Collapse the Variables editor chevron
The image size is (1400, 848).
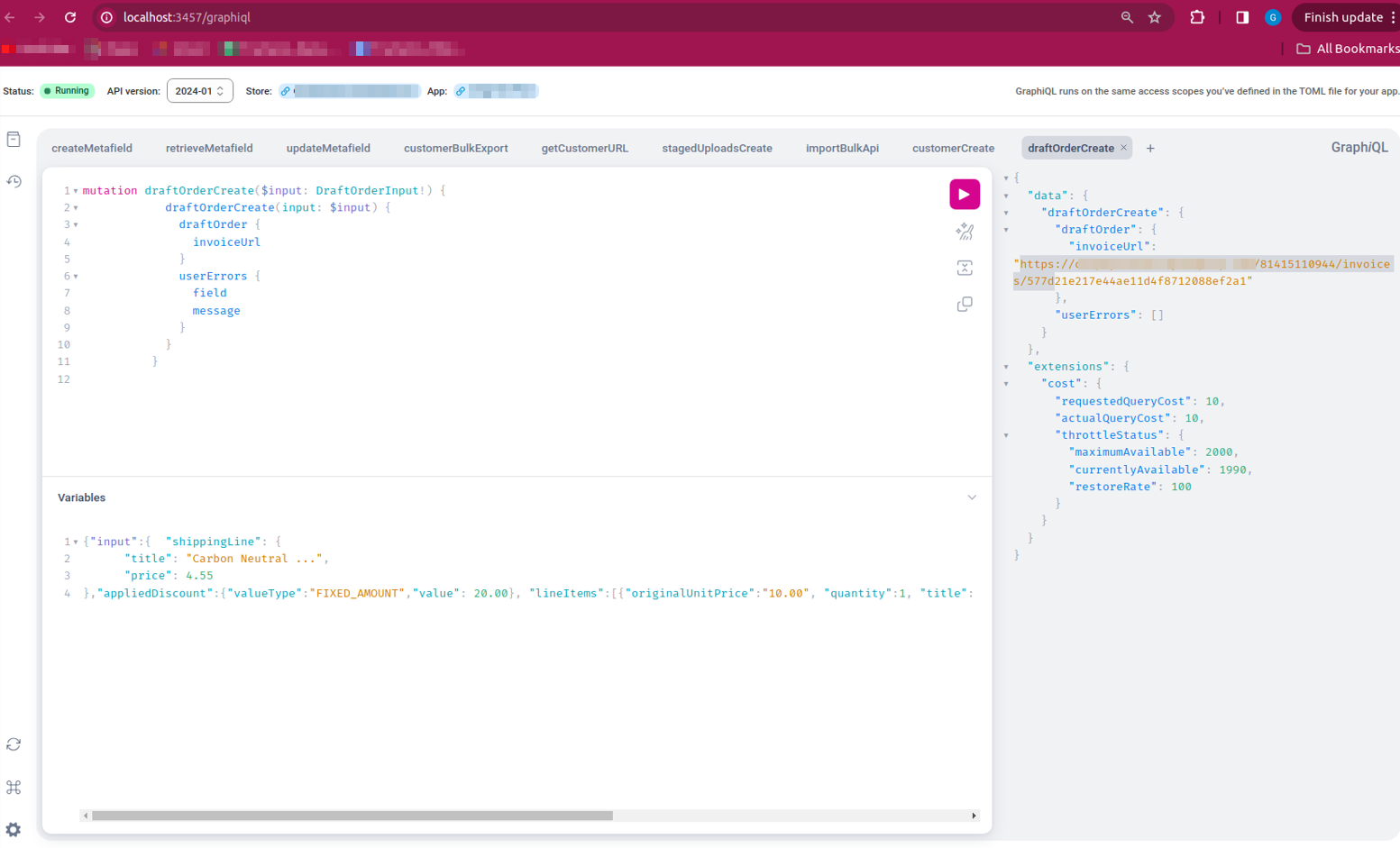971,497
